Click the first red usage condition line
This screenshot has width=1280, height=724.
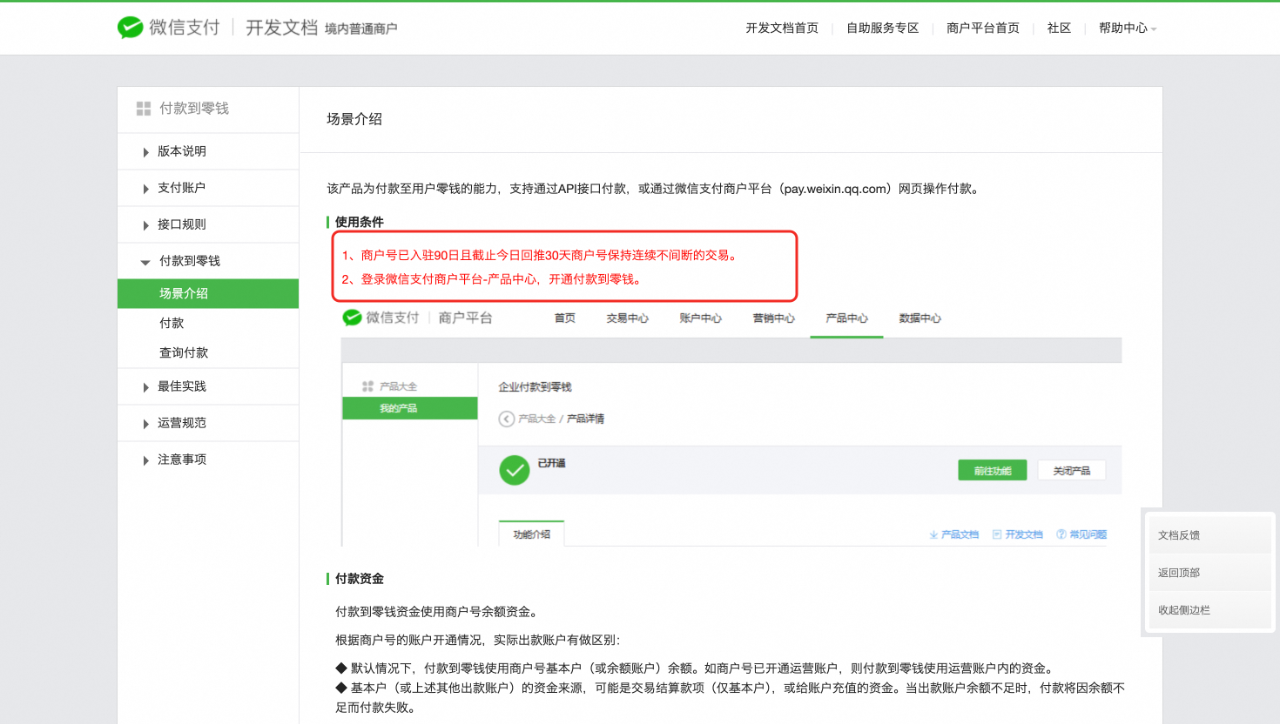point(539,255)
